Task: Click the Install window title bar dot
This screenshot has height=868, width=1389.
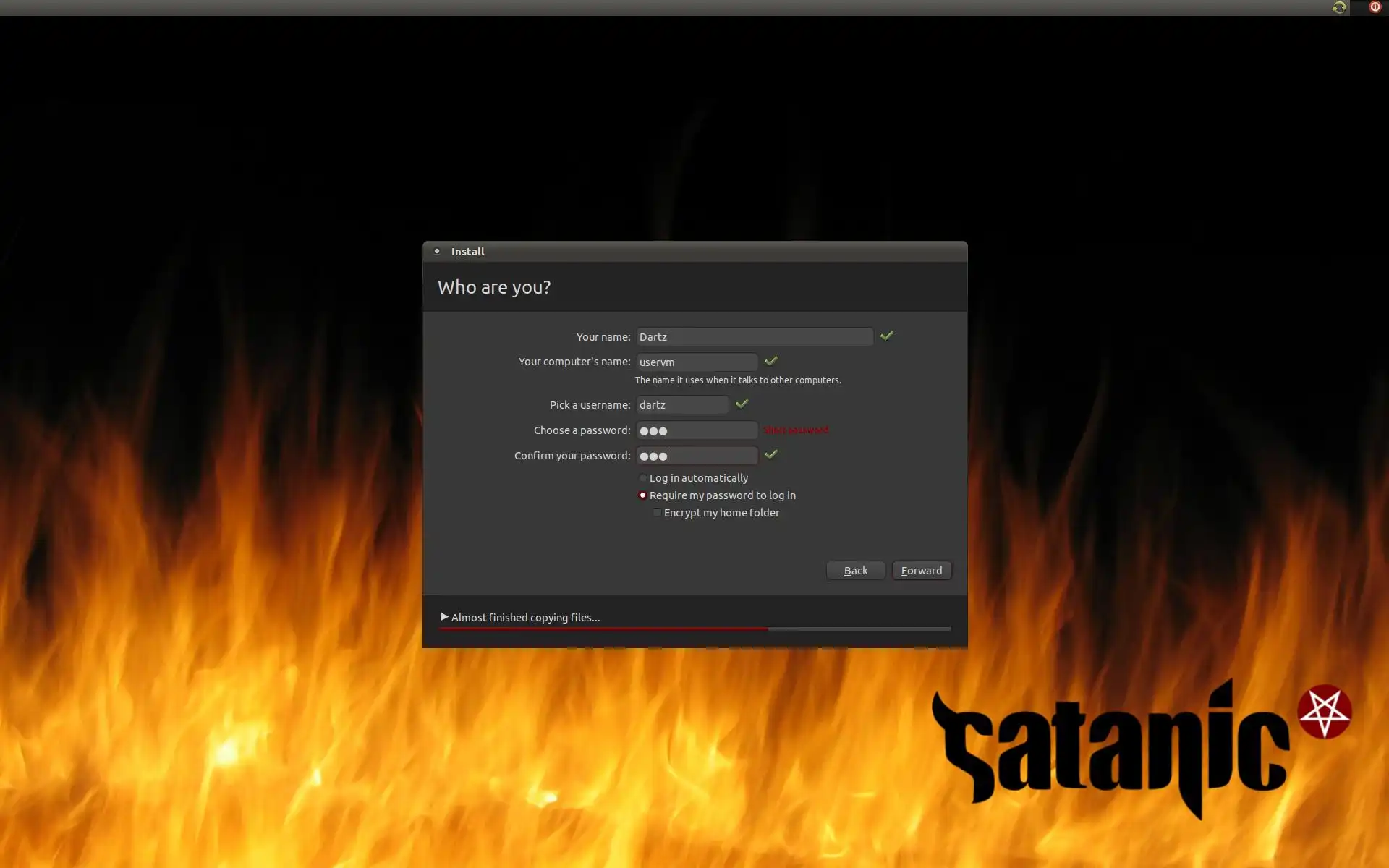Action: (x=437, y=251)
